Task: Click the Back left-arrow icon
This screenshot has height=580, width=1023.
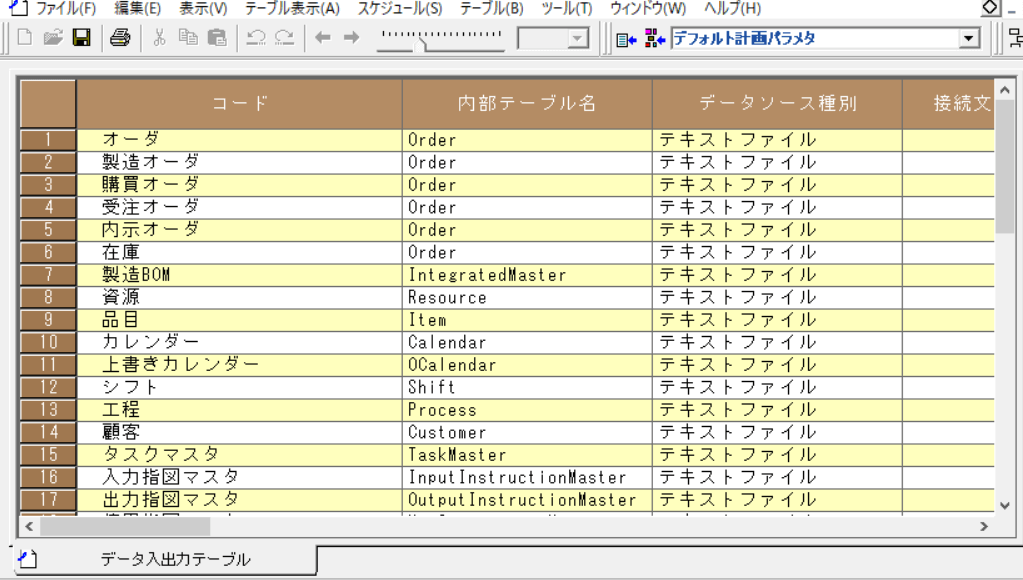Action: tap(323, 37)
